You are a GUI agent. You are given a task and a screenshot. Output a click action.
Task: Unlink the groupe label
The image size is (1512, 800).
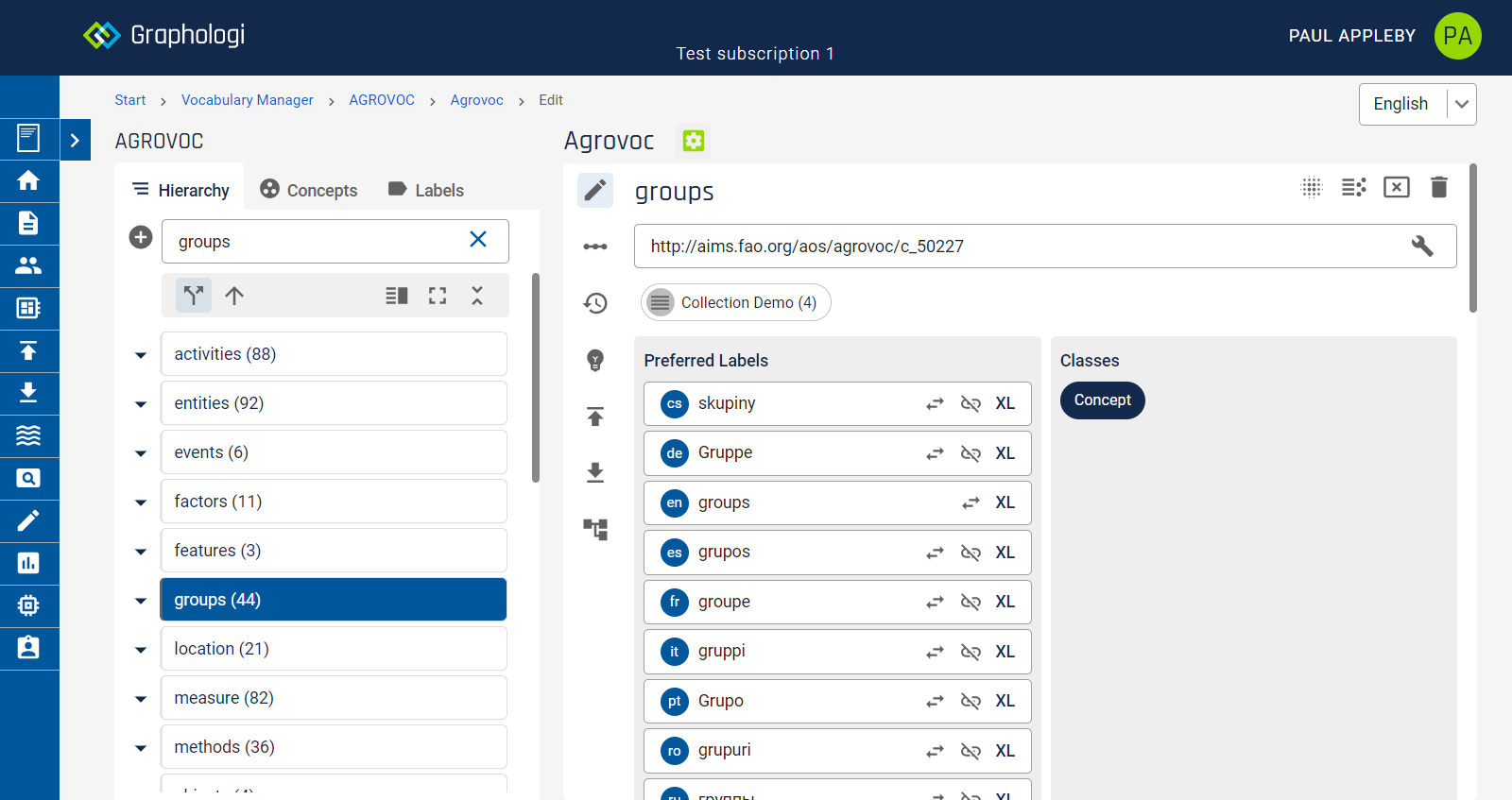click(971, 602)
